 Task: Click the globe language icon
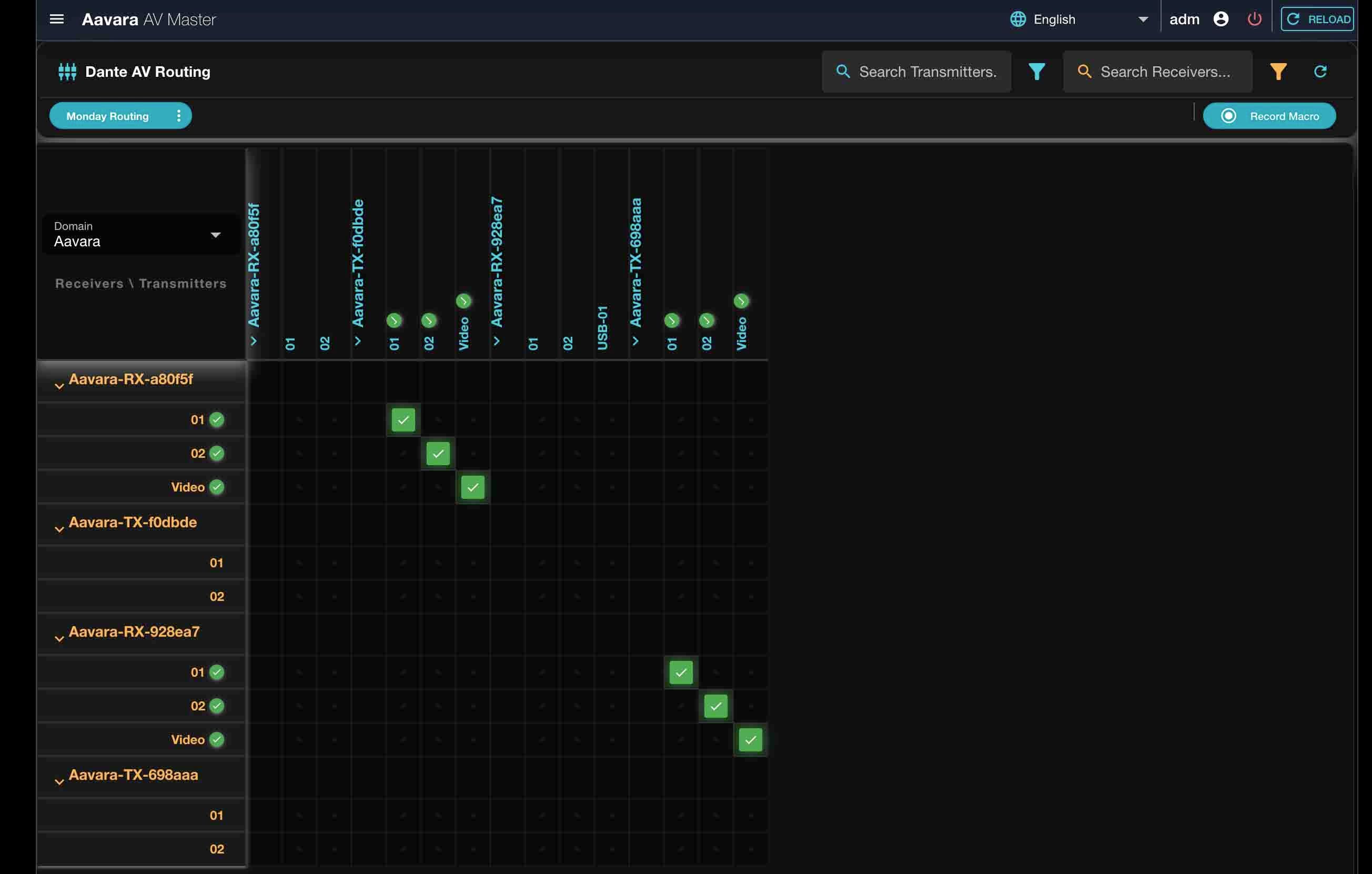tap(1017, 19)
